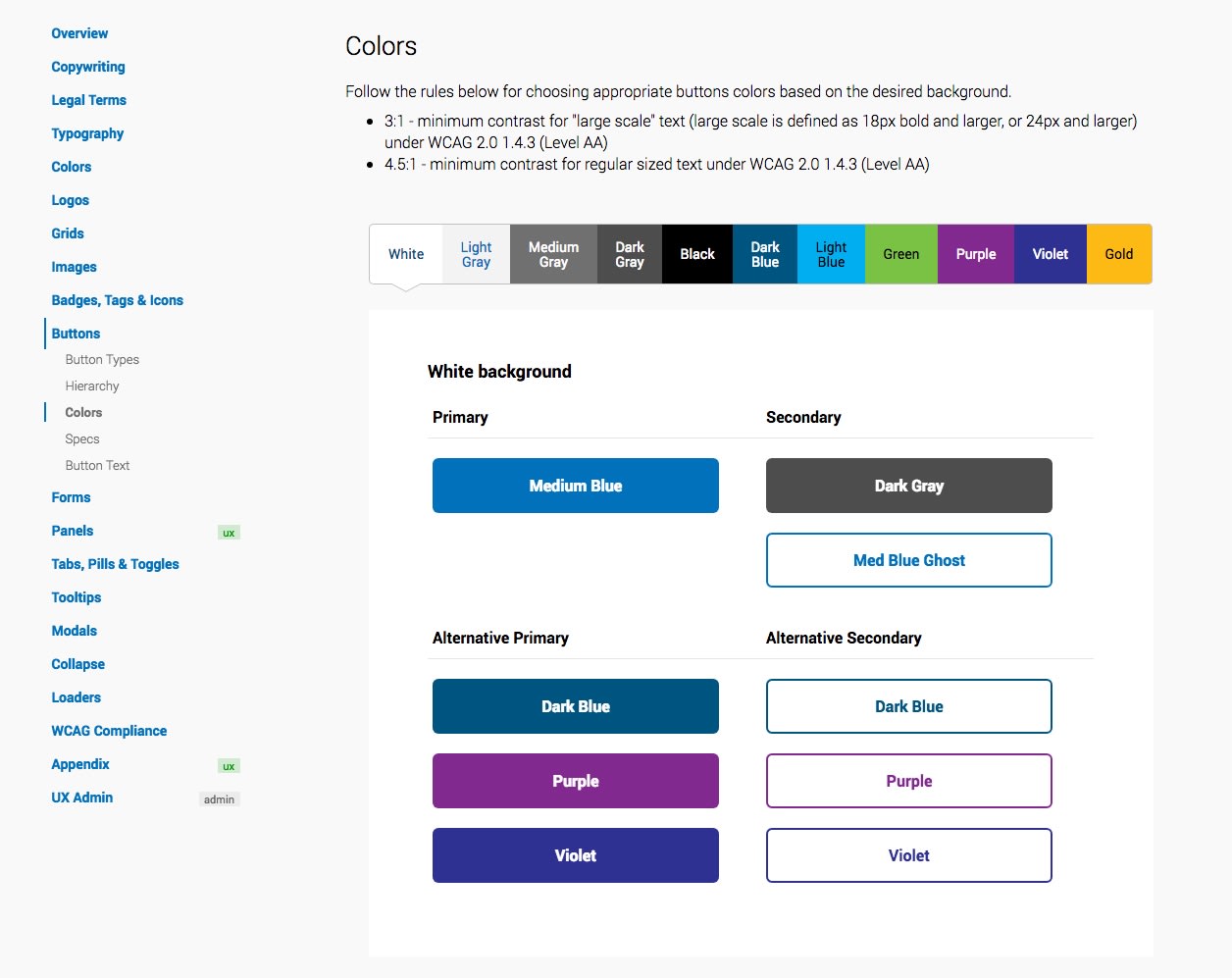The width and height of the screenshot is (1232, 978).
Task: Open the Button Text sub-item
Action: (97, 466)
